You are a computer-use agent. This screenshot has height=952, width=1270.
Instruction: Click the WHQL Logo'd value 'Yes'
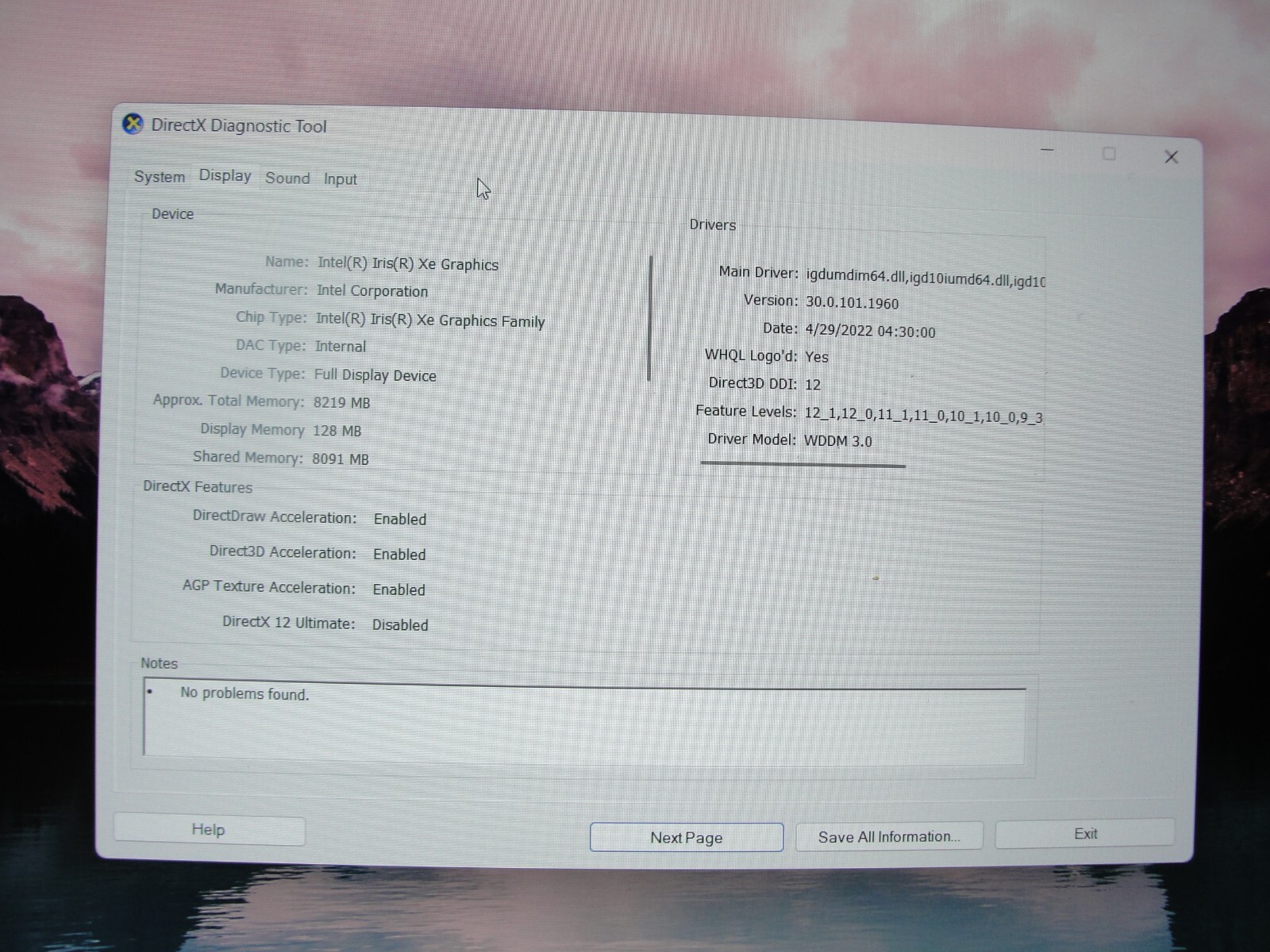pyautogui.click(x=817, y=358)
